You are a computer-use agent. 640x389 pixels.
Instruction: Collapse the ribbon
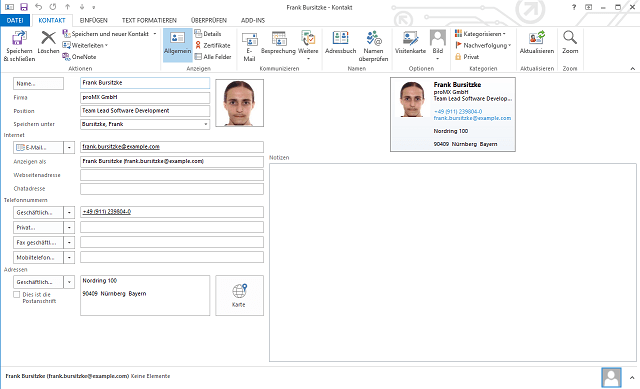click(x=633, y=69)
